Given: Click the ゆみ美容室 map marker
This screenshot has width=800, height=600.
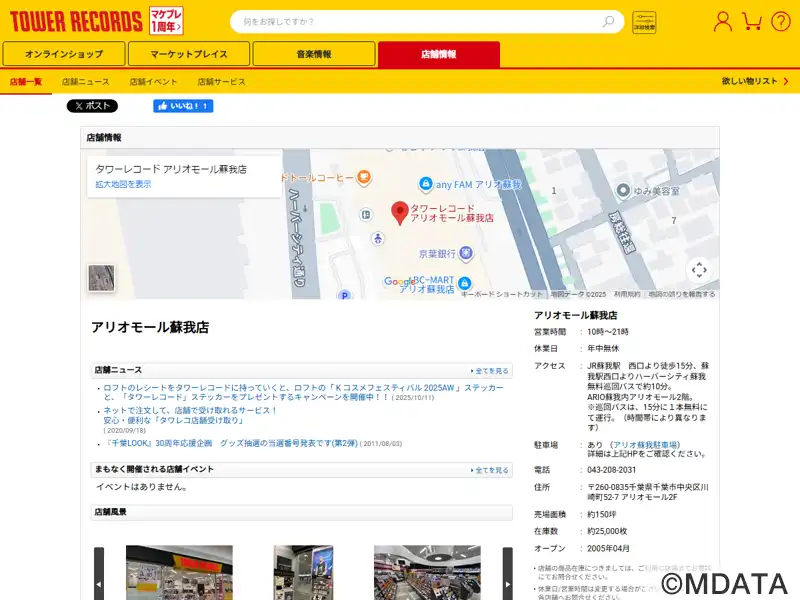Looking at the screenshot, I should pyautogui.click(x=623, y=191).
